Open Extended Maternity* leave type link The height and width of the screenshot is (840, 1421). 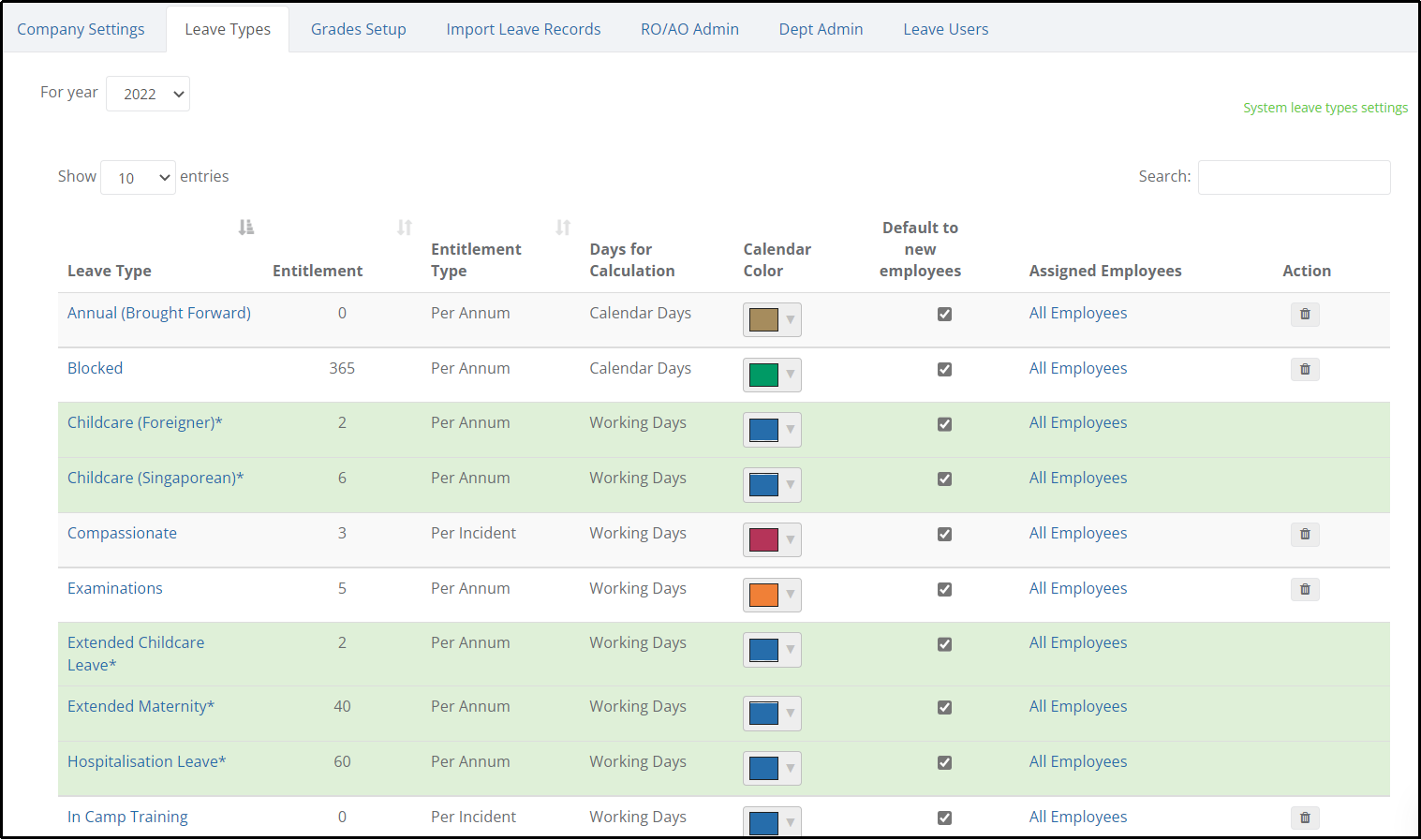141,706
